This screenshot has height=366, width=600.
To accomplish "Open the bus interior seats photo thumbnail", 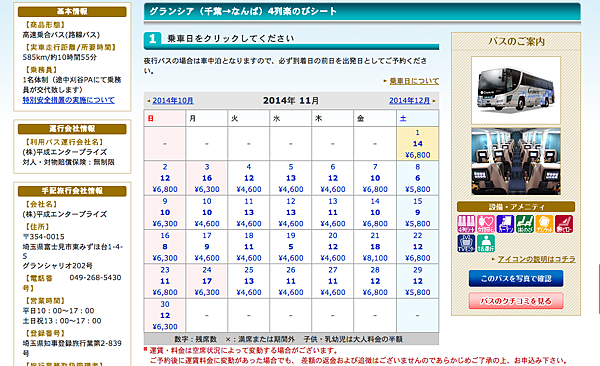I will 516,162.
